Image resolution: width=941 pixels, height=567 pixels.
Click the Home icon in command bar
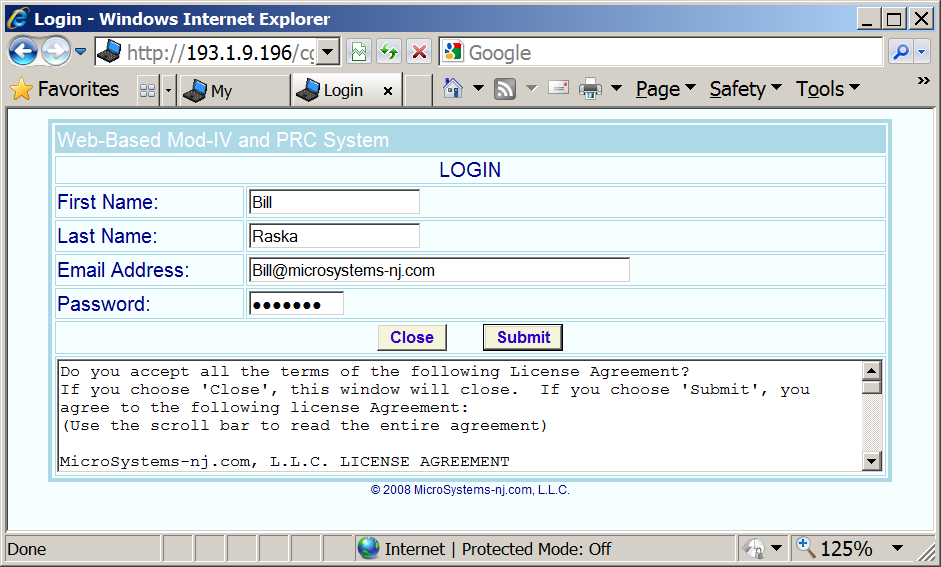[x=453, y=89]
